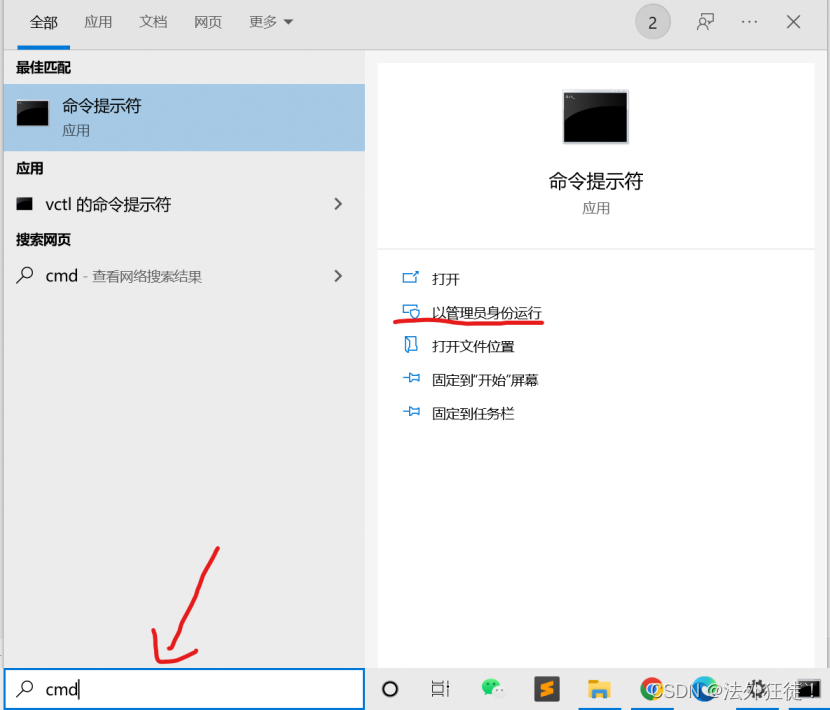Open the 更多 dropdown menu
Image resolution: width=830 pixels, height=710 pixels.
tap(270, 21)
